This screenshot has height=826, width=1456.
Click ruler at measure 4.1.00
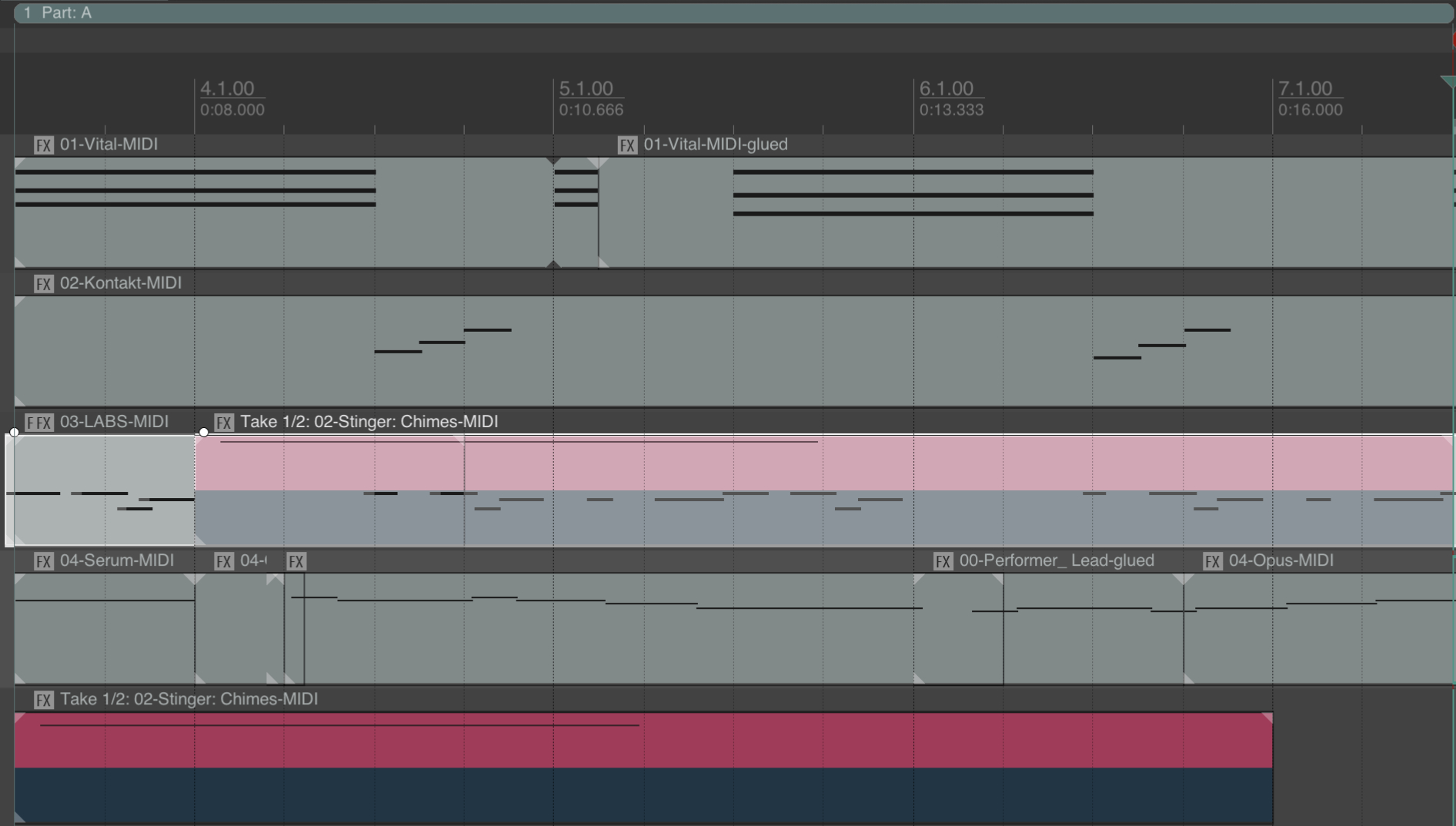pyautogui.click(x=227, y=89)
